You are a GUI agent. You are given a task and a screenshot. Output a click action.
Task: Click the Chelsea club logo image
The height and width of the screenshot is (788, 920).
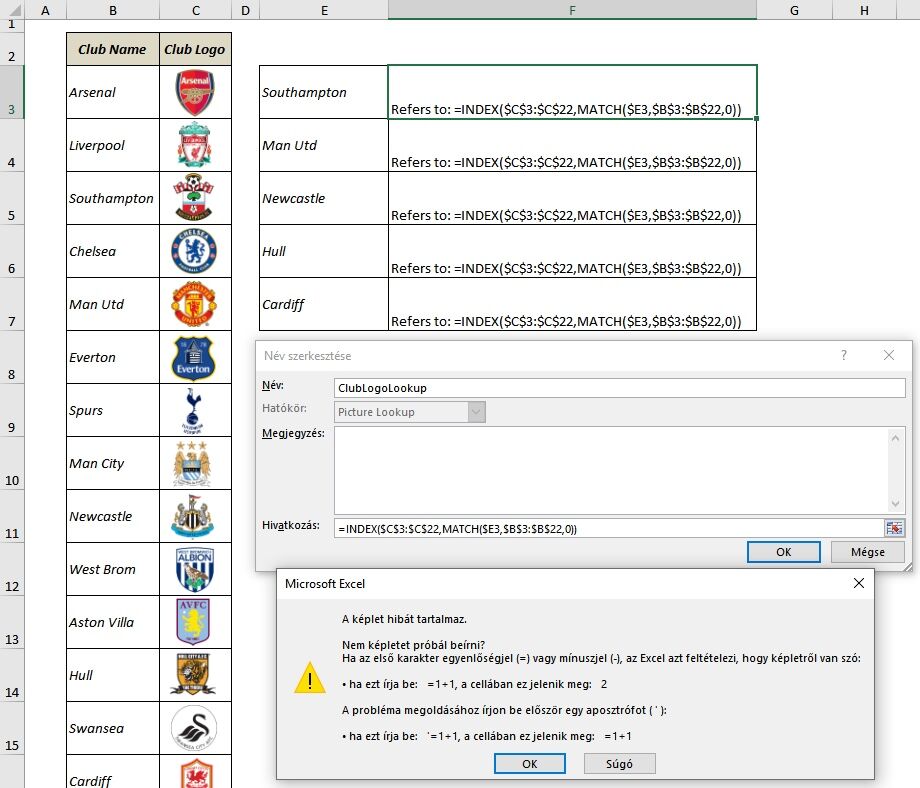pyautogui.click(x=194, y=251)
